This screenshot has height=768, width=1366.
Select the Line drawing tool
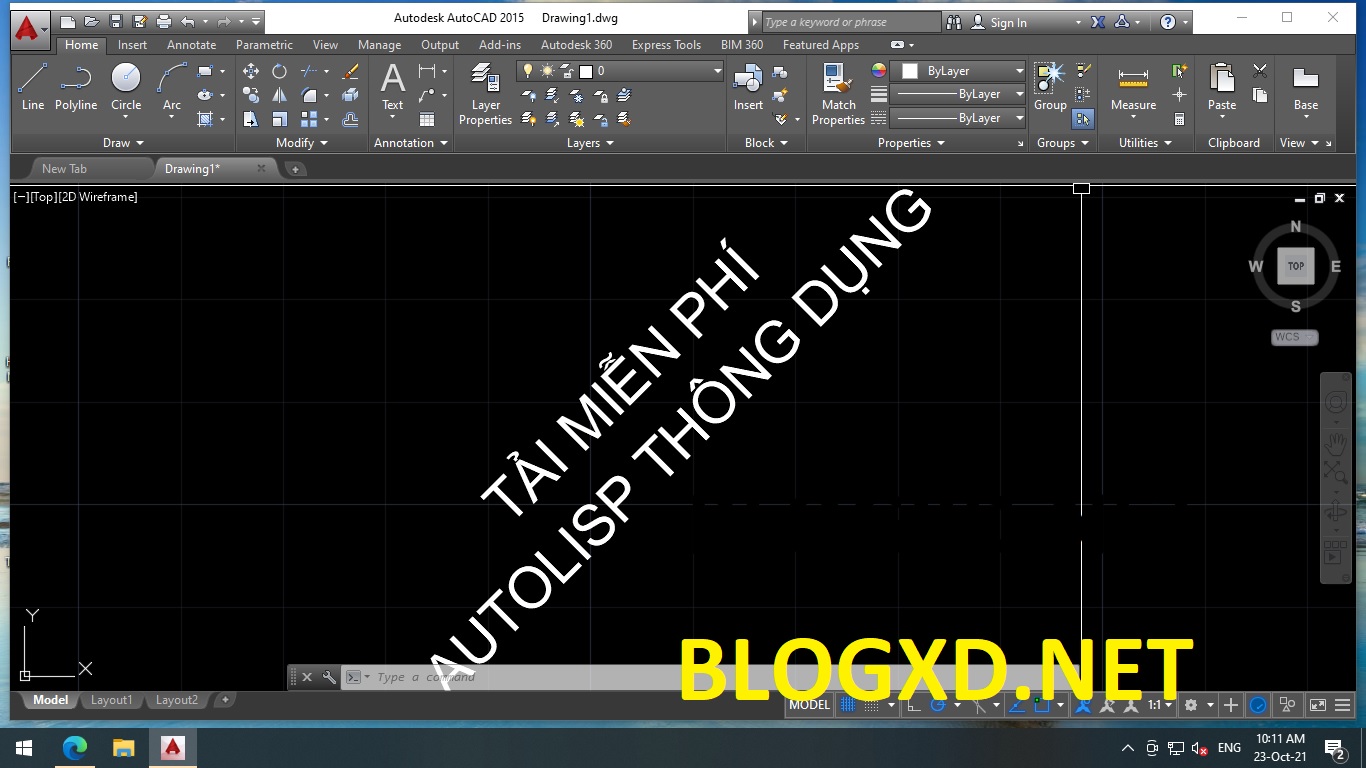click(31, 80)
